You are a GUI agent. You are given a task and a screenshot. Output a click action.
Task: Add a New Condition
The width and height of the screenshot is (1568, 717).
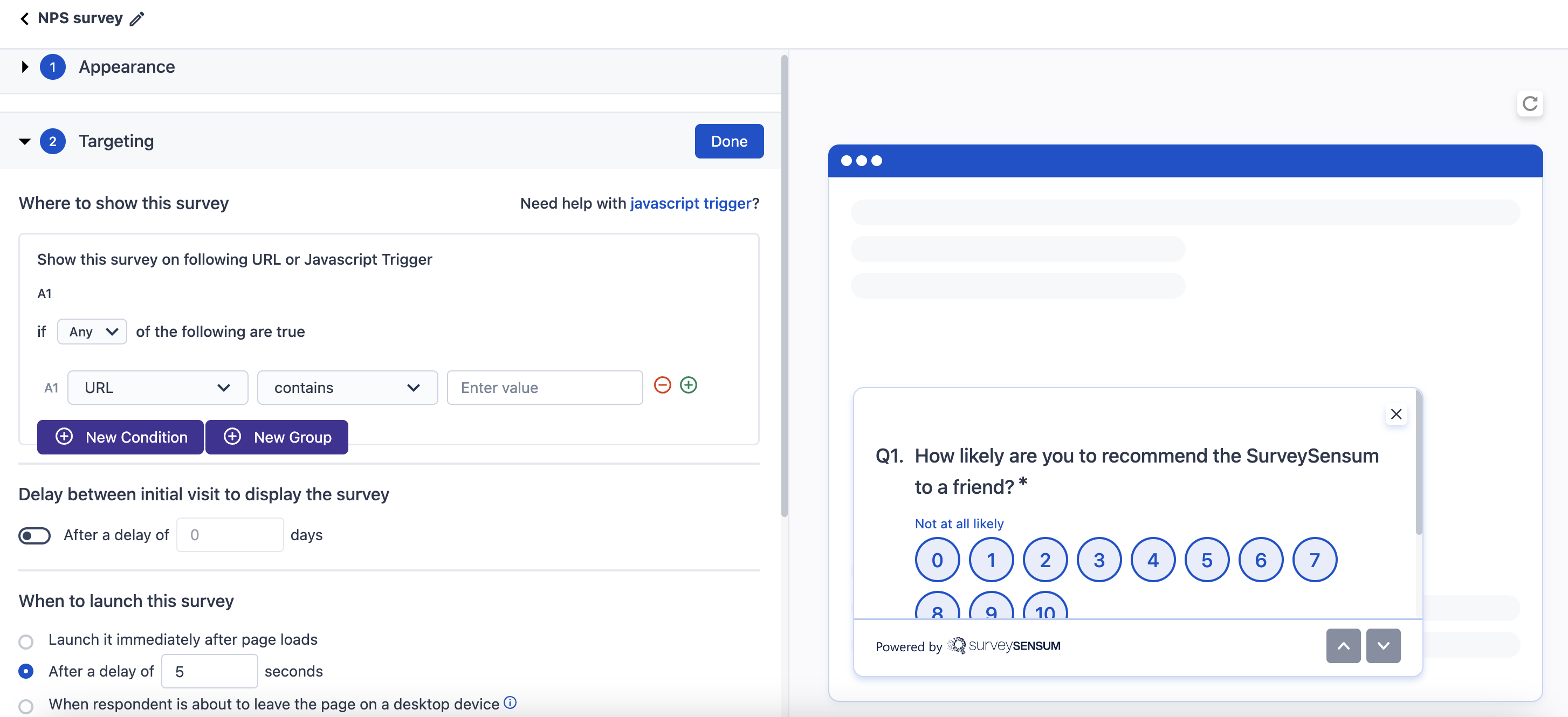tap(121, 437)
